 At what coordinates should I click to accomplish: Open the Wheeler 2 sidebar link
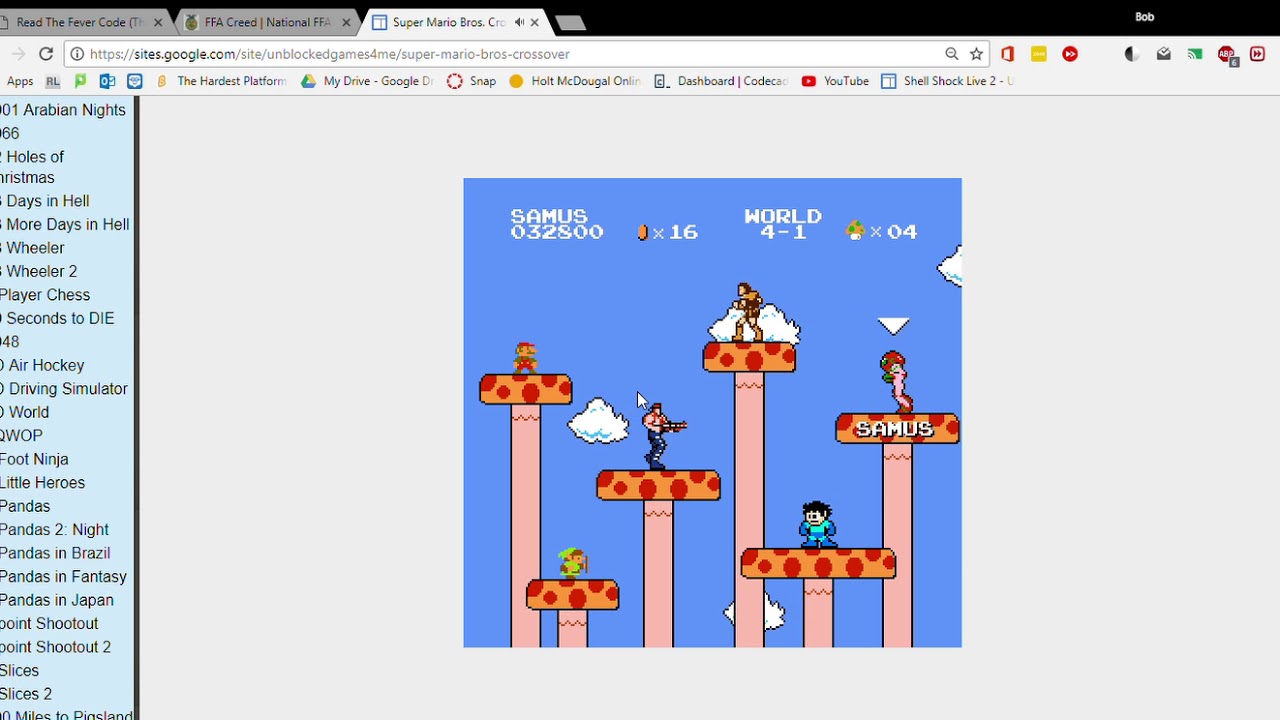click(38, 271)
